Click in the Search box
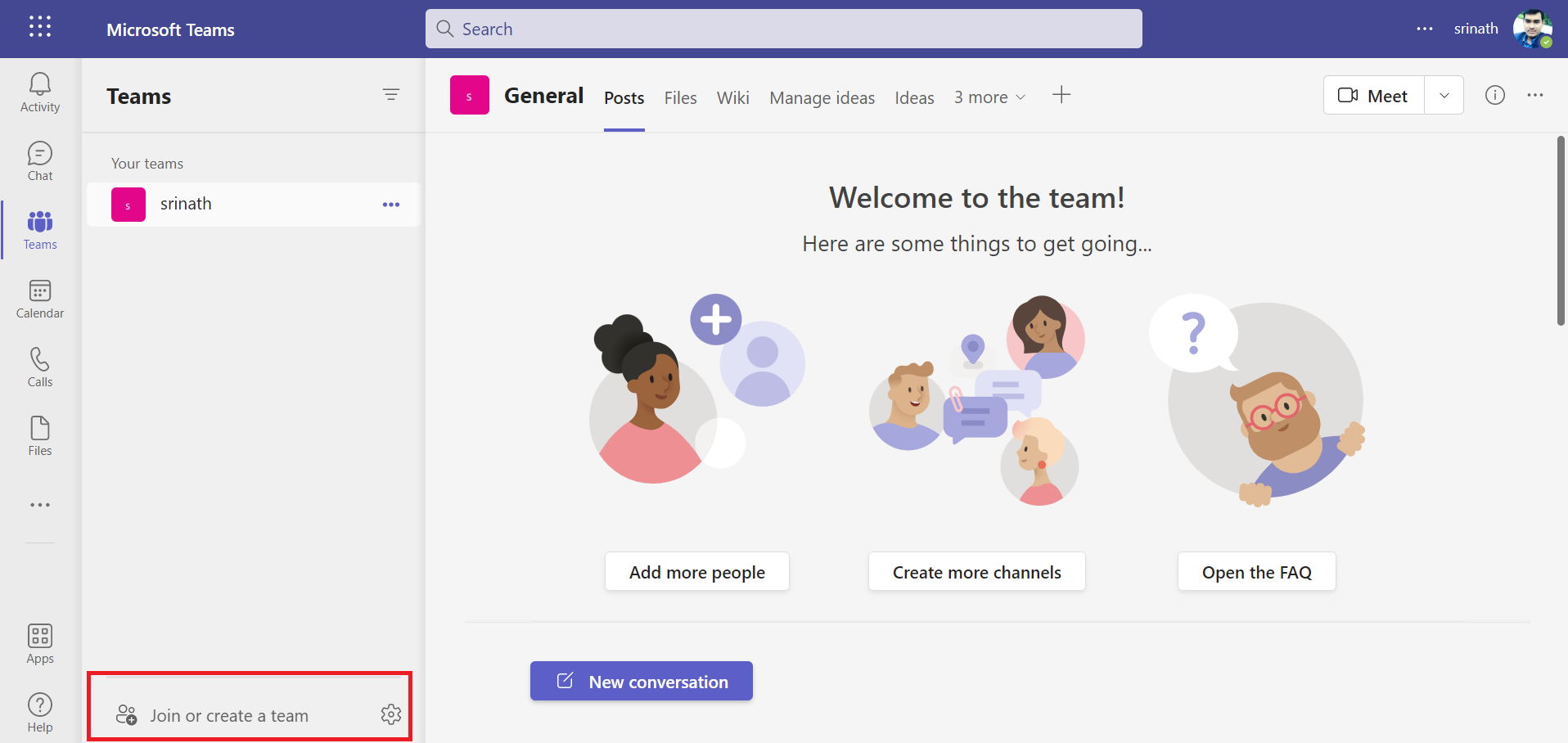This screenshot has height=743, width=1568. click(x=783, y=29)
